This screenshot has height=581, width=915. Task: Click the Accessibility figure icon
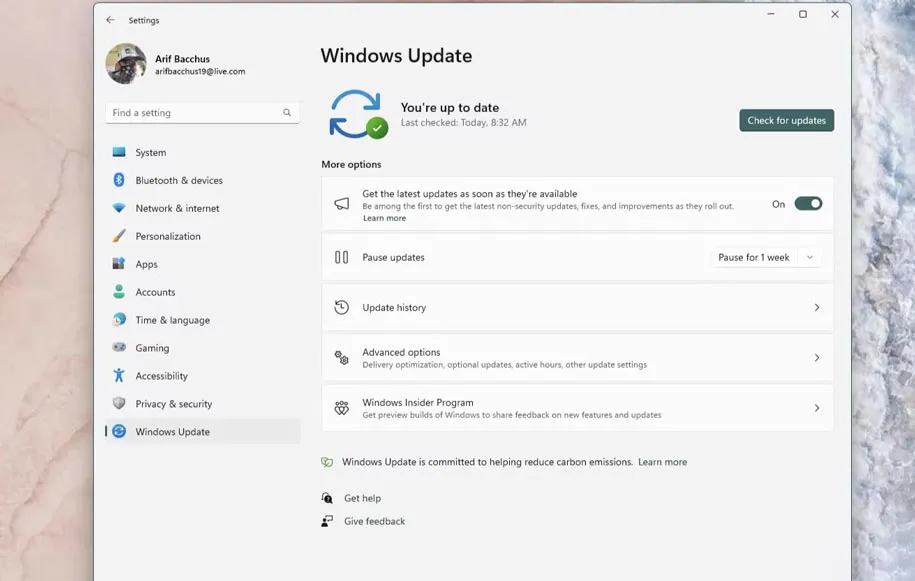click(x=119, y=376)
